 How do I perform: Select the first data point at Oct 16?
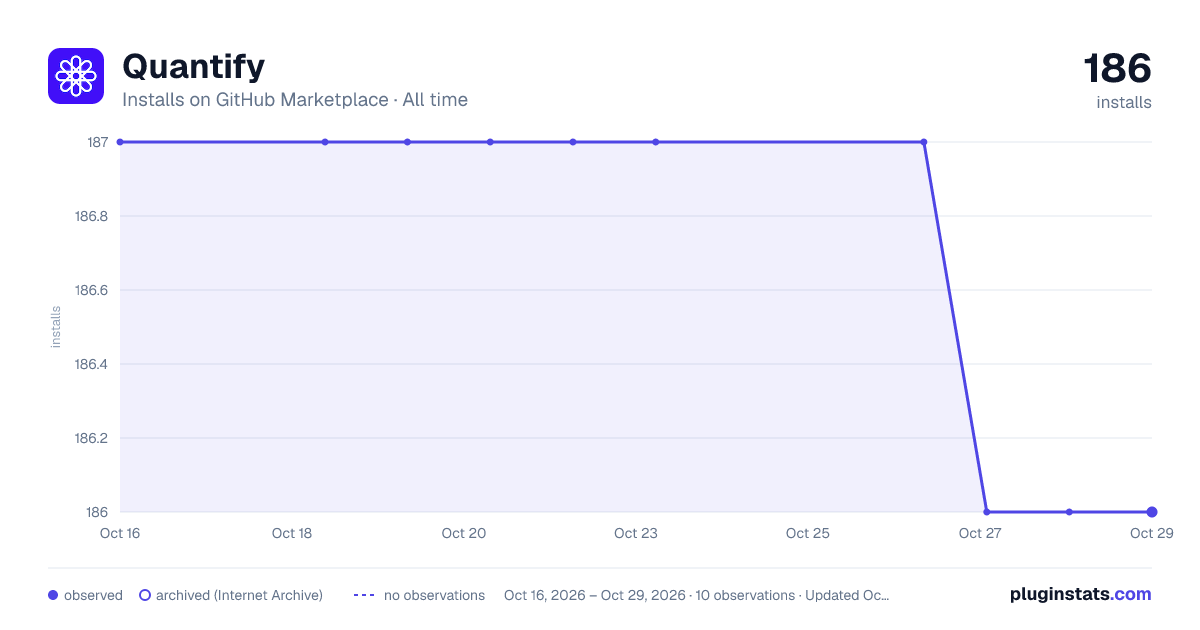point(120,142)
